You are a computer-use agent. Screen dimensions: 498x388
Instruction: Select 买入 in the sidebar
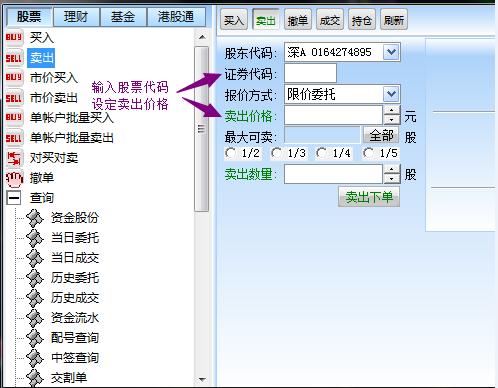point(42,37)
